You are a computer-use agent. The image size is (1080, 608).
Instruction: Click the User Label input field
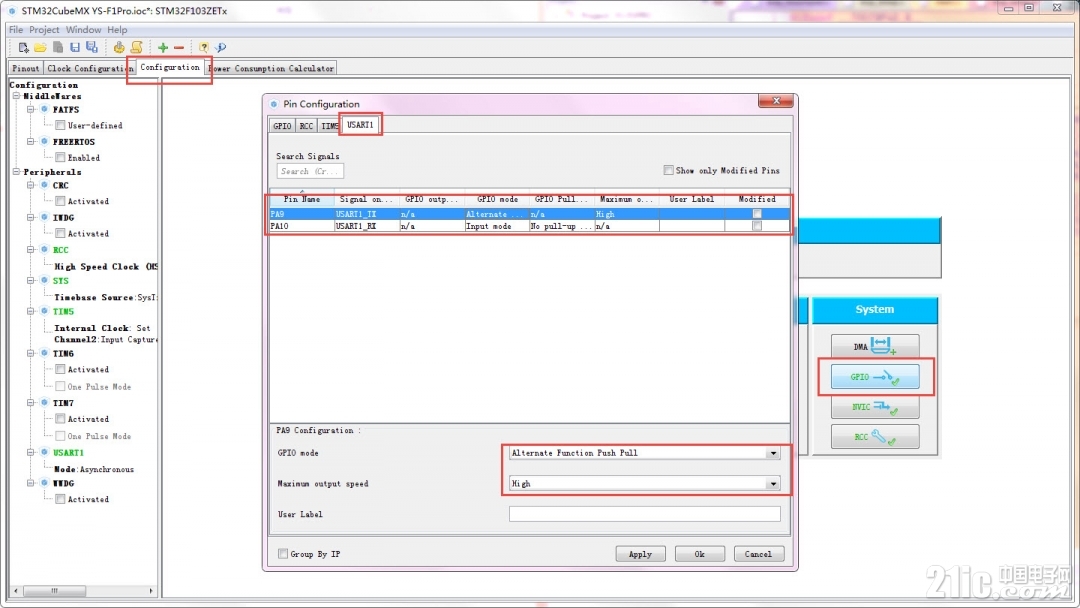(x=645, y=514)
